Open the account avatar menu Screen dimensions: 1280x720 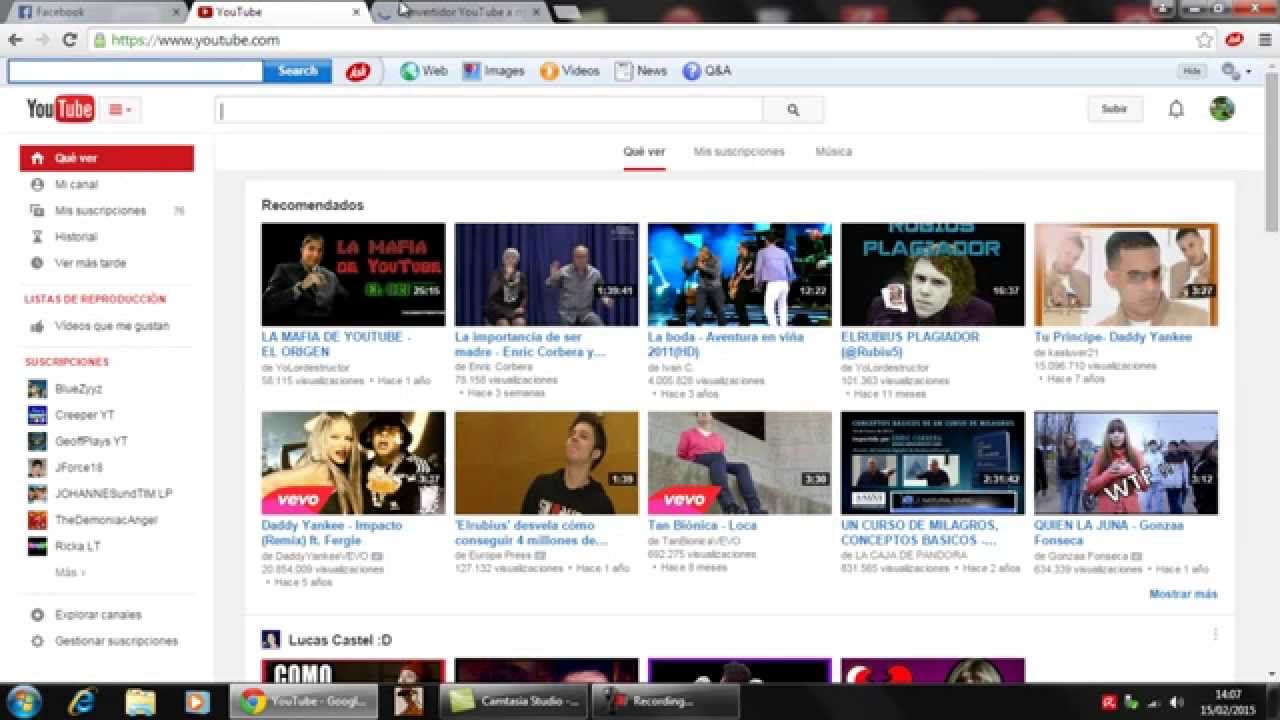coord(1222,109)
